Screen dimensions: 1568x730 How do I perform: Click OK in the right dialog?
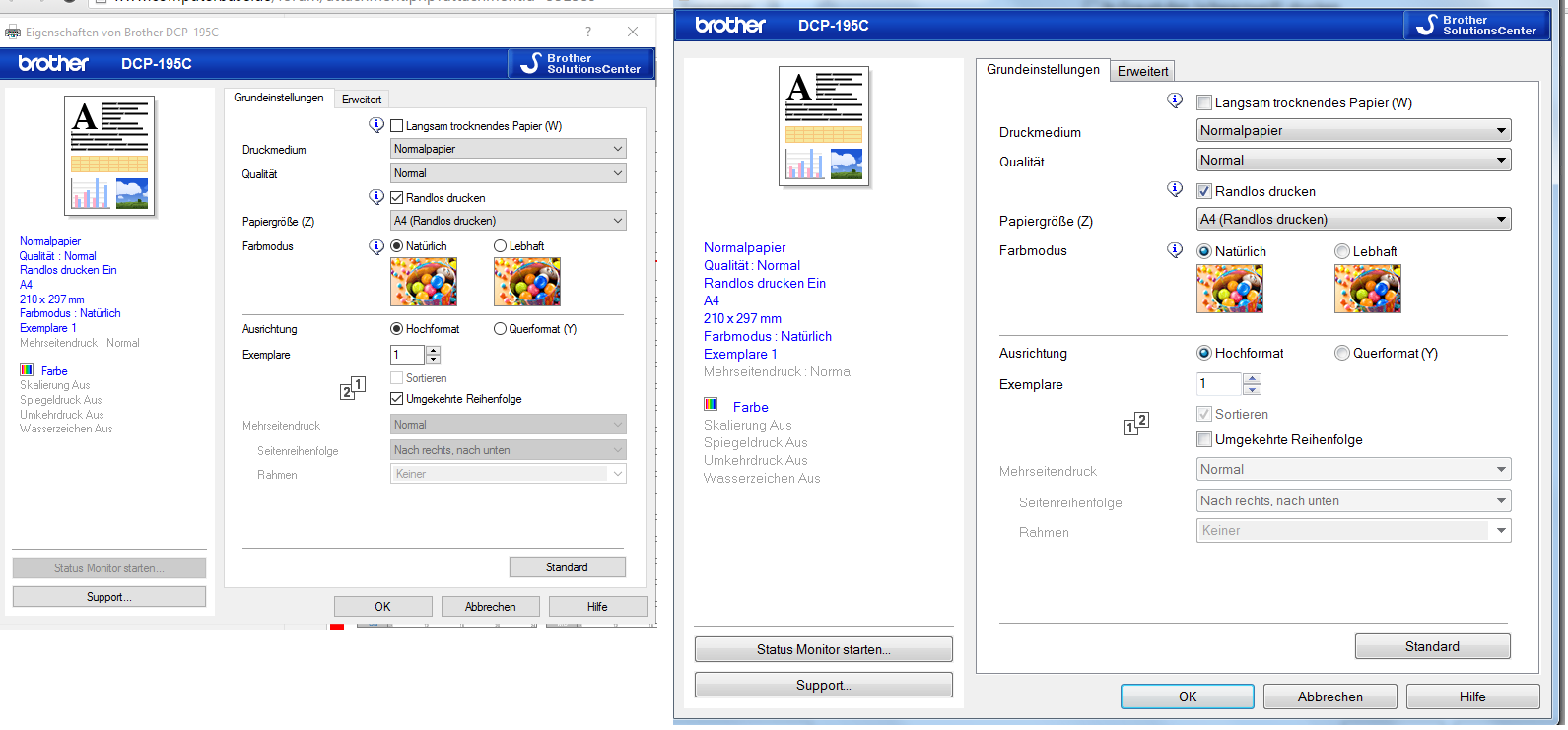click(1188, 697)
